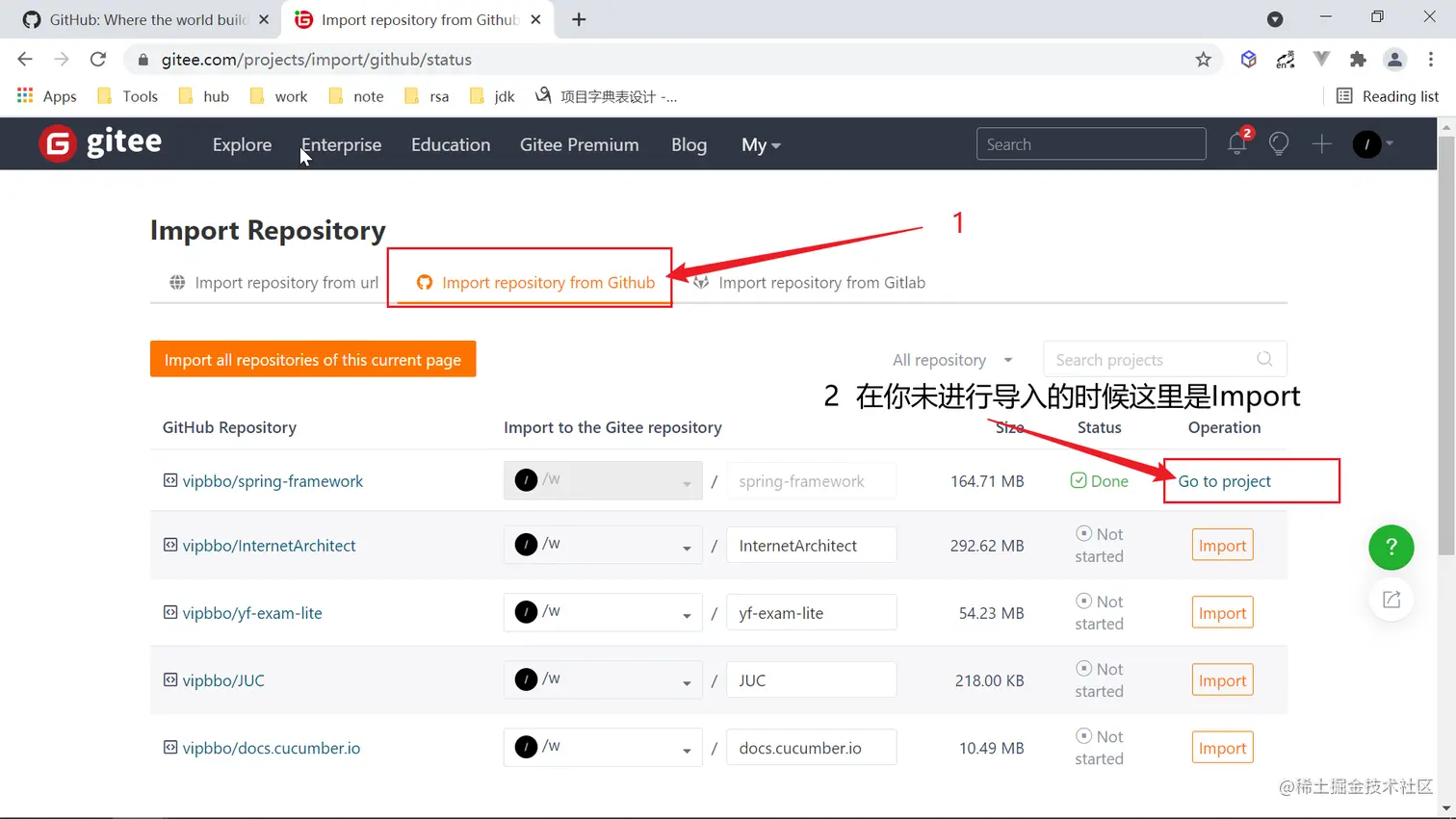Click the yf-exam-lite repository name field

(811, 612)
